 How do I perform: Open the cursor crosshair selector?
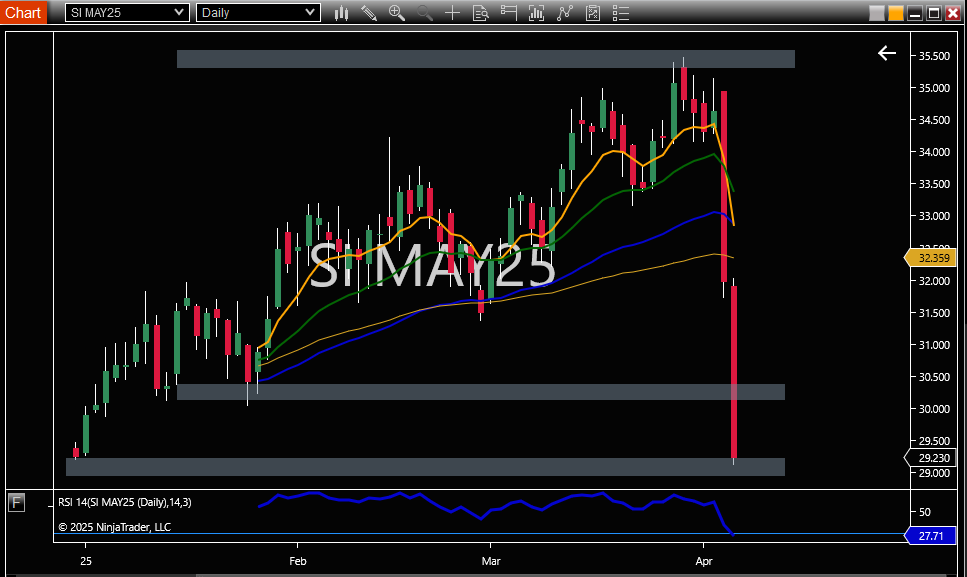click(452, 13)
